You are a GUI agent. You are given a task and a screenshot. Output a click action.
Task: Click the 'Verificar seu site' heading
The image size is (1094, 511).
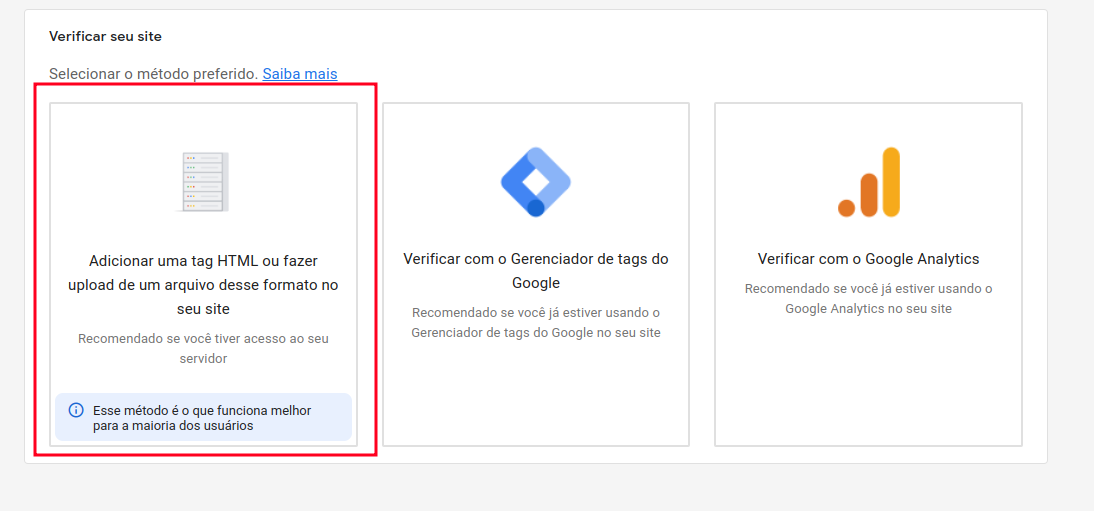pos(105,36)
